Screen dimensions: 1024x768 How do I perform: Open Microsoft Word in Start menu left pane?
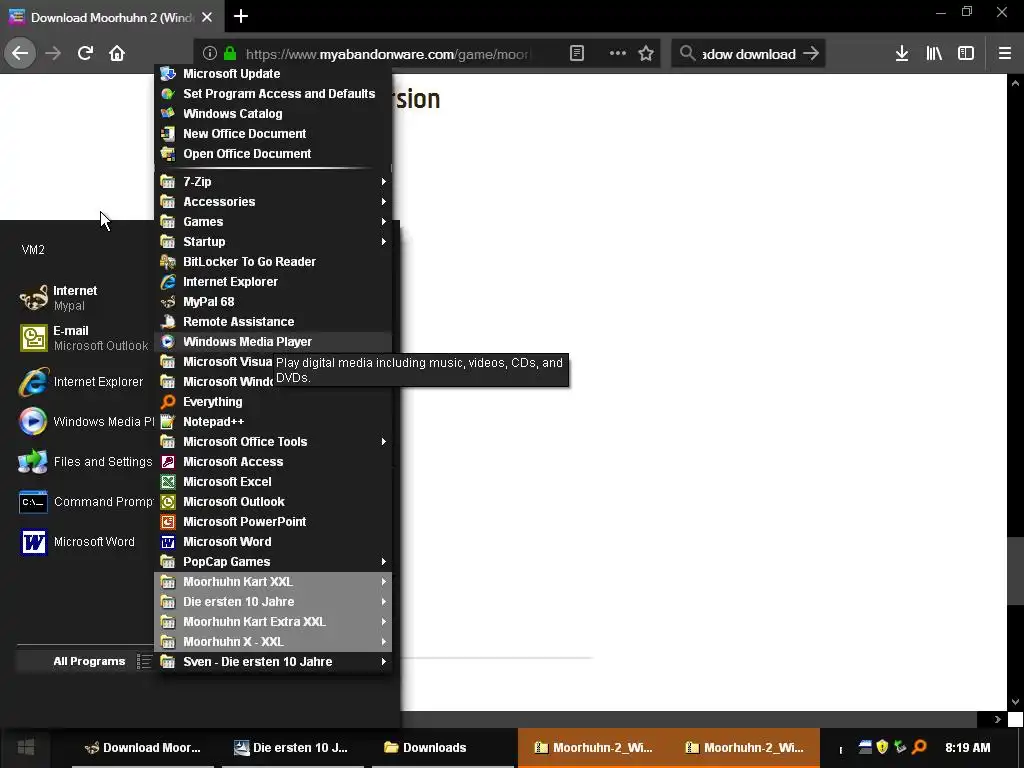tap(85, 542)
